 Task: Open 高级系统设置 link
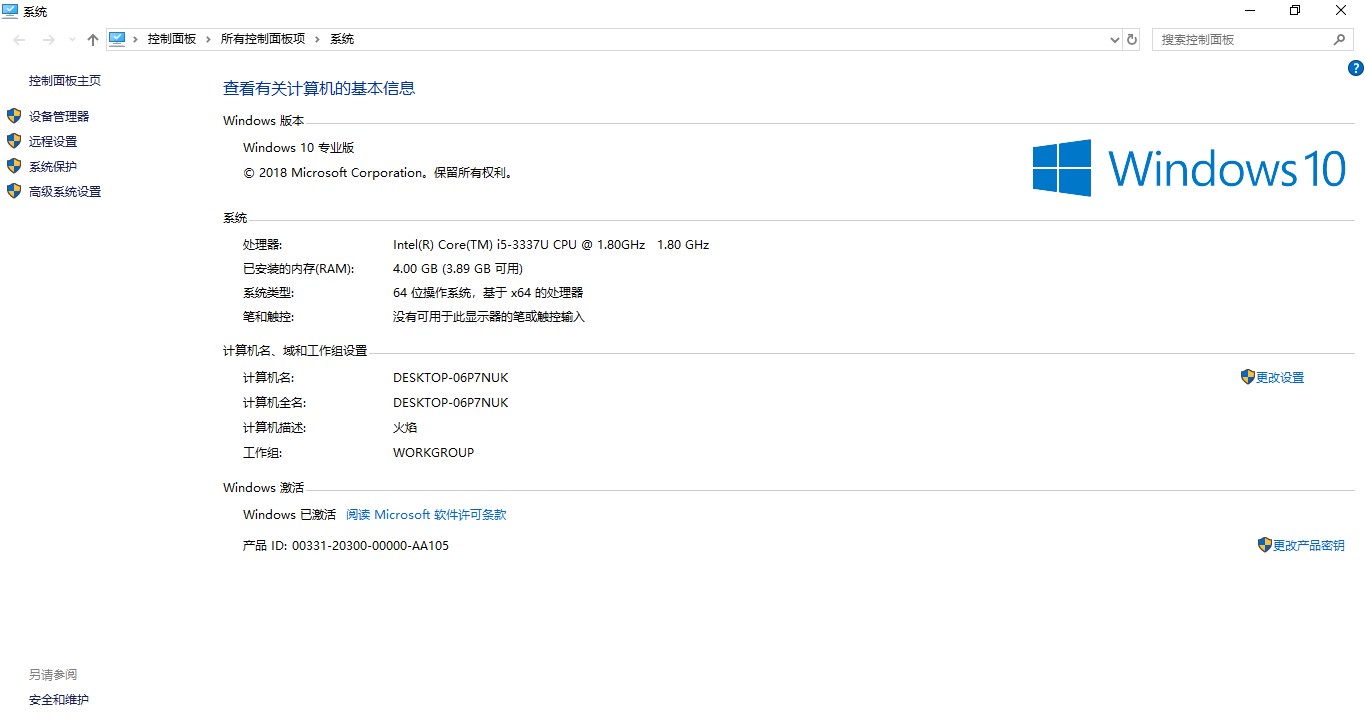click(x=65, y=192)
